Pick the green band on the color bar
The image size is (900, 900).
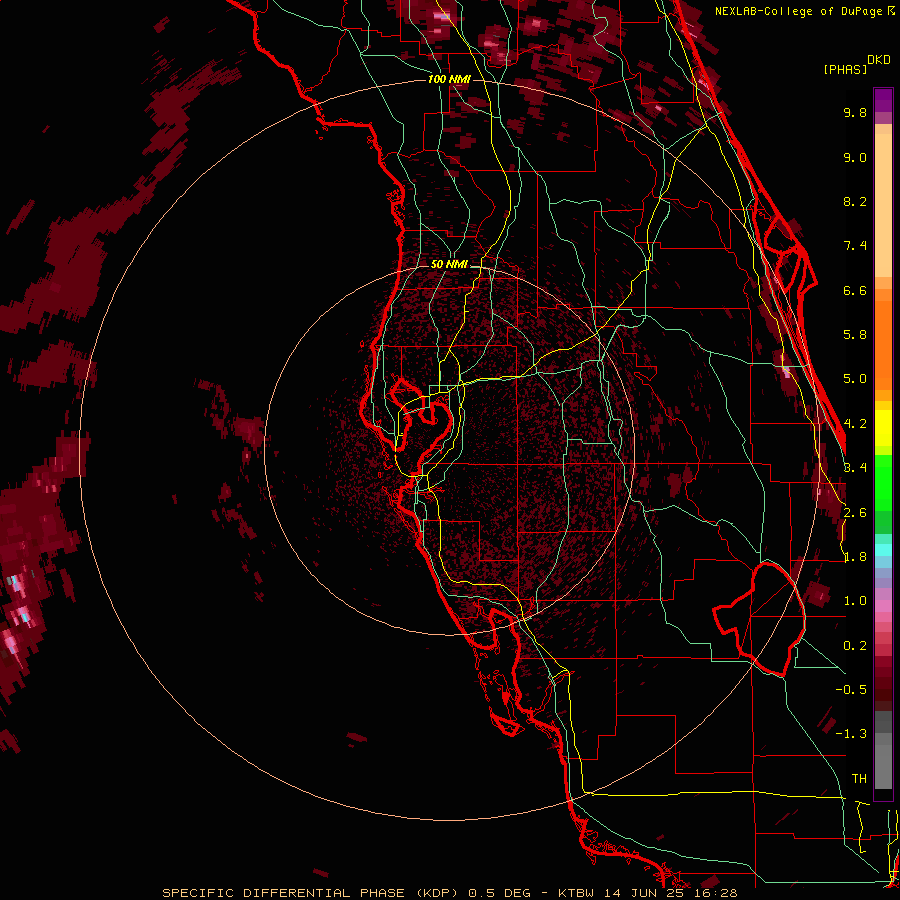click(883, 482)
